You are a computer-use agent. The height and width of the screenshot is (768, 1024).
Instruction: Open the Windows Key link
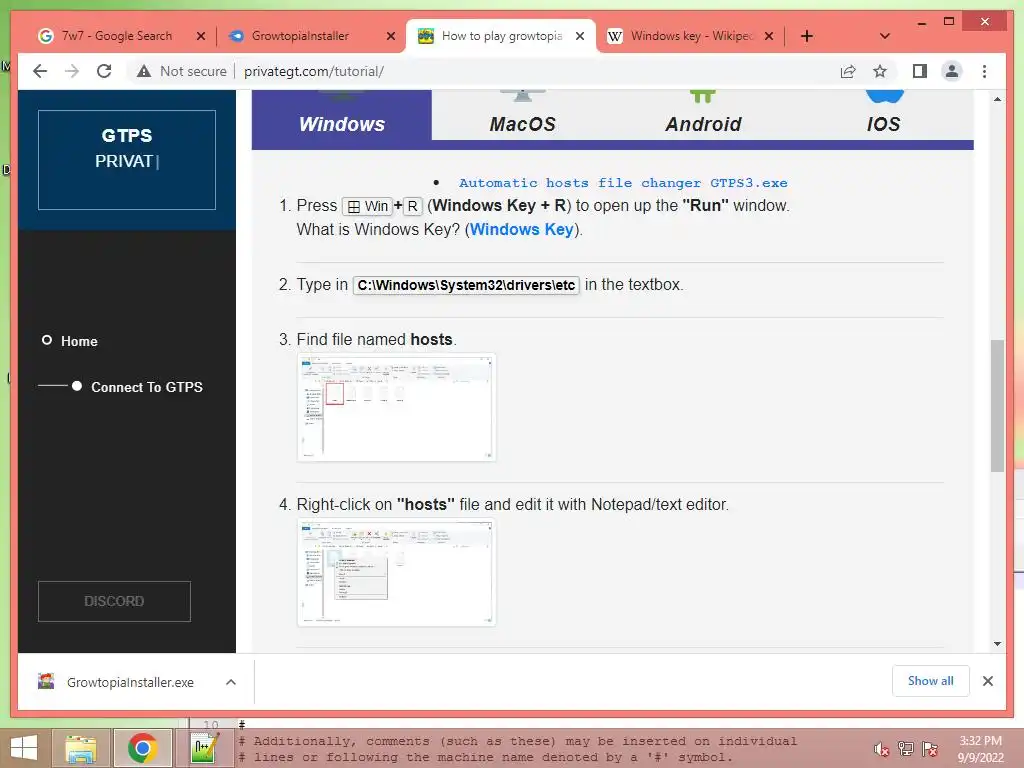coord(522,229)
